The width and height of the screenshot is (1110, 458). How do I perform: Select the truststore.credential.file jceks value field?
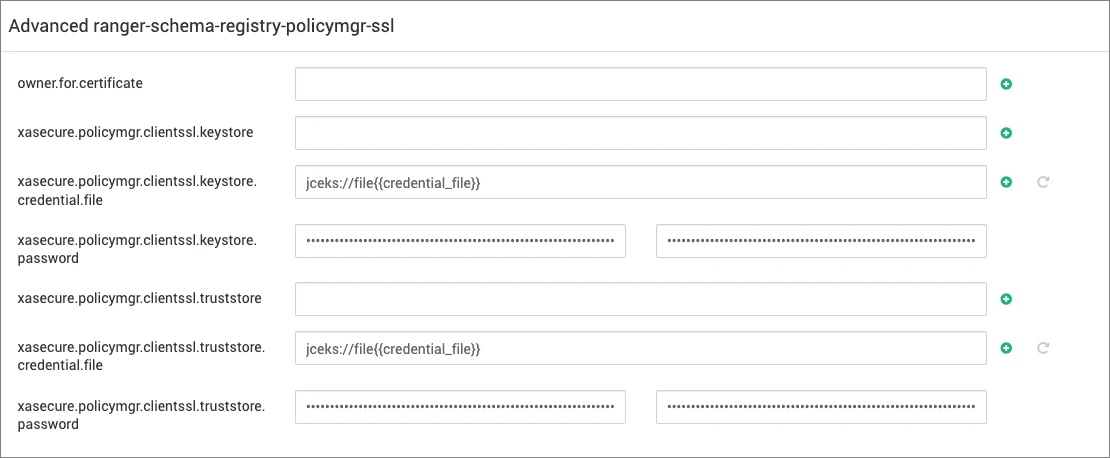click(x=641, y=348)
